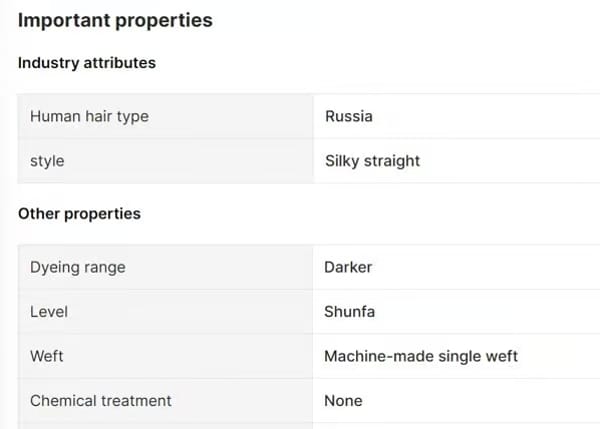Viewport: 600px width, 429px height.
Task: Click the Other properties subheading
Action: 79,214
